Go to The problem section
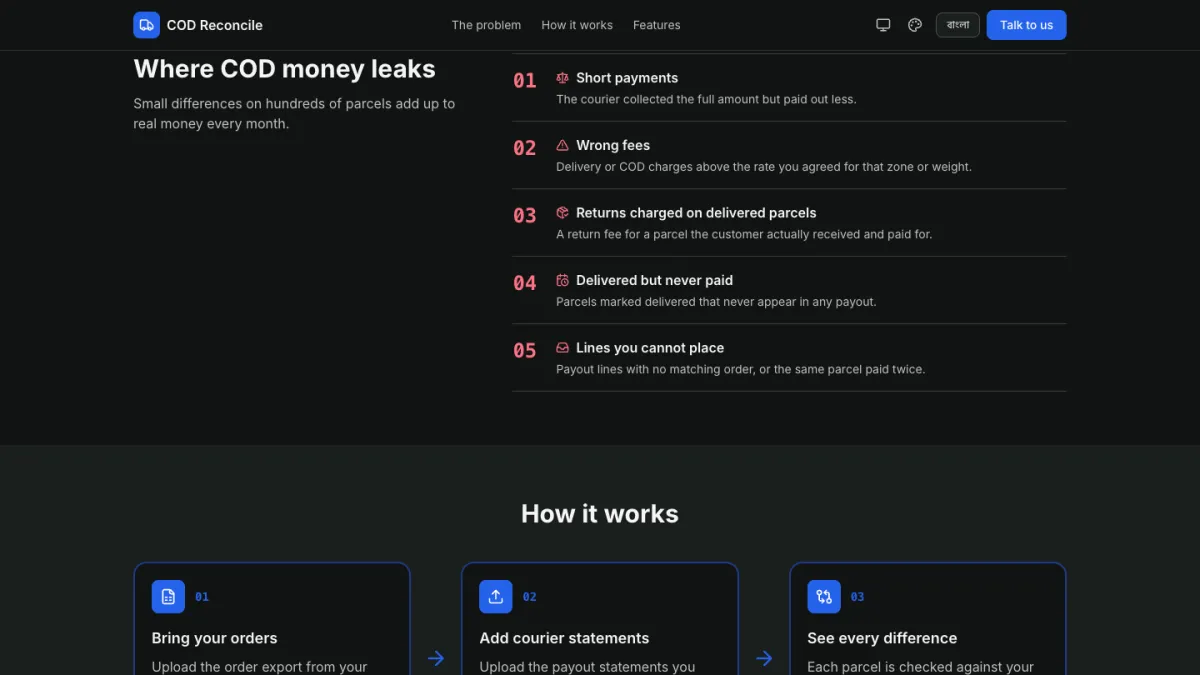 [x=486, y=25]
